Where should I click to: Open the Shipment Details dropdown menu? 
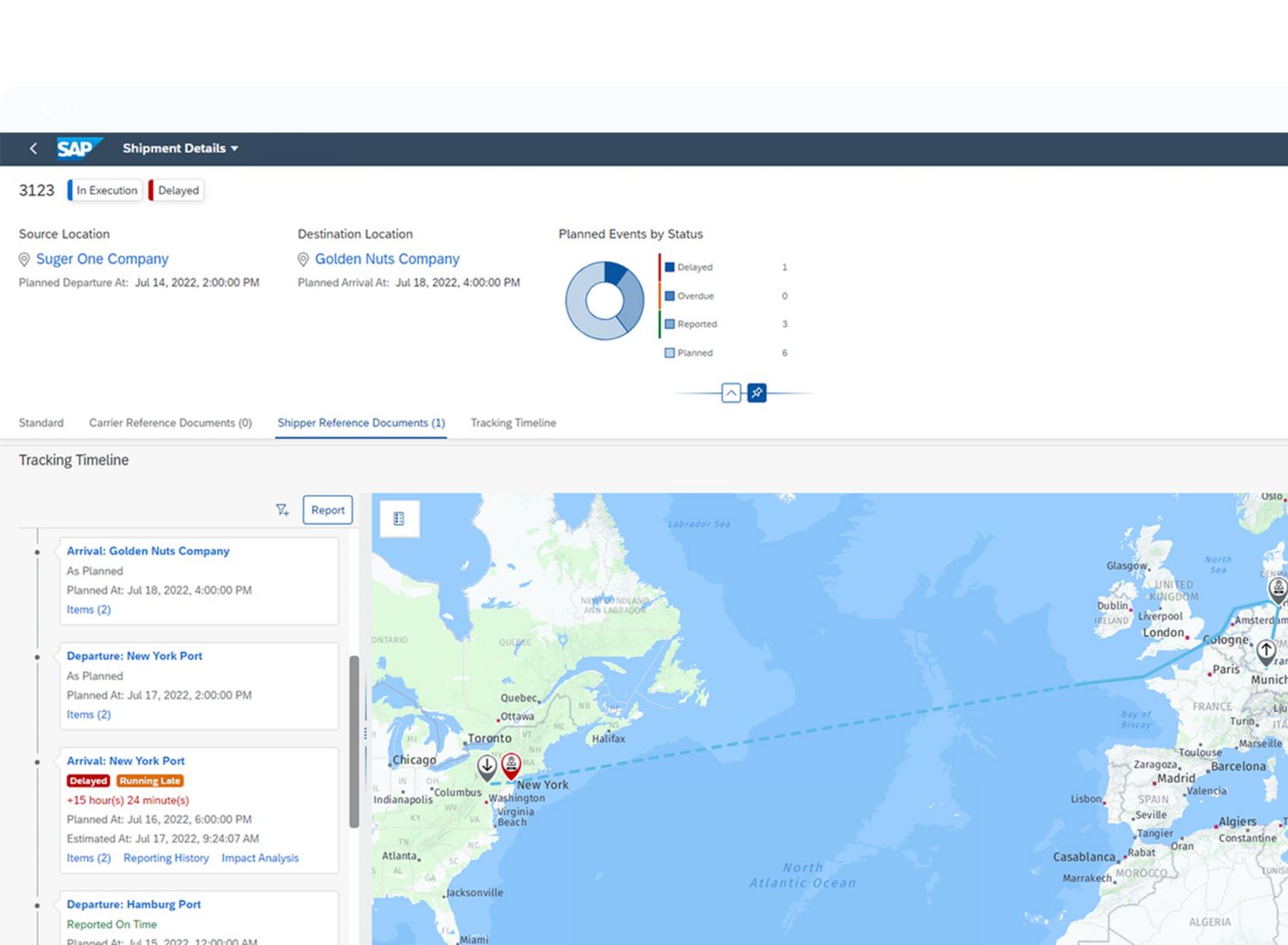pyautogui.click(x=180, y=149)
